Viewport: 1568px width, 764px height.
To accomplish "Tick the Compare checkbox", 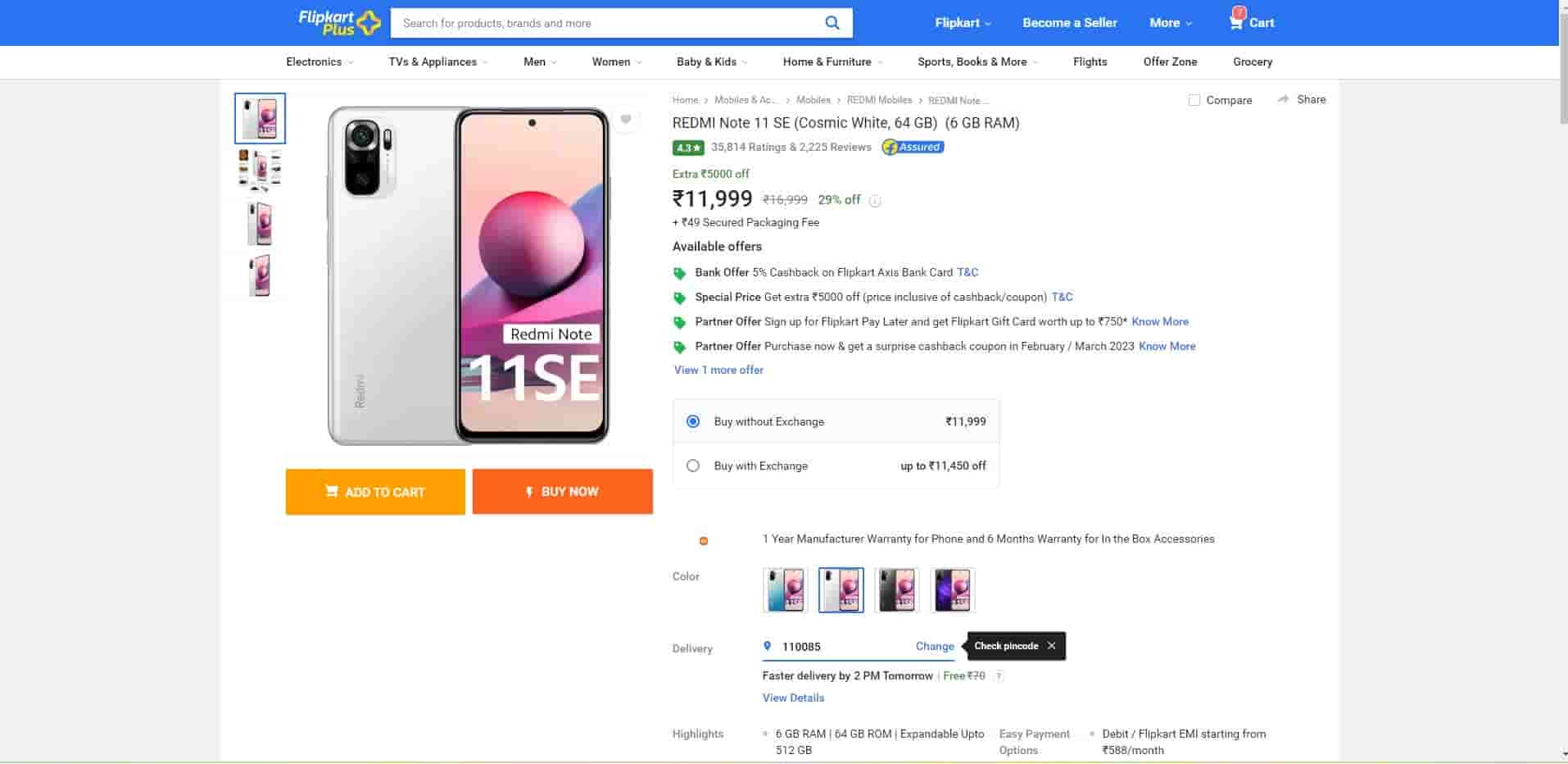I will 1194,100.
